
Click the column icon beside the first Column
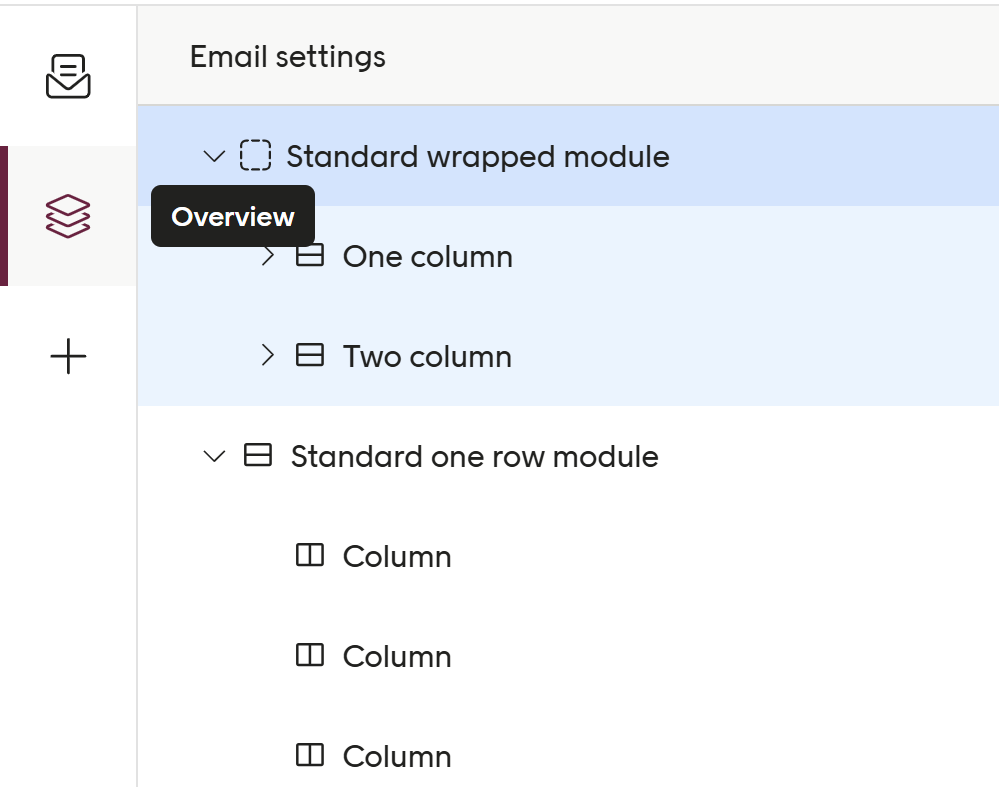(308, 555)
